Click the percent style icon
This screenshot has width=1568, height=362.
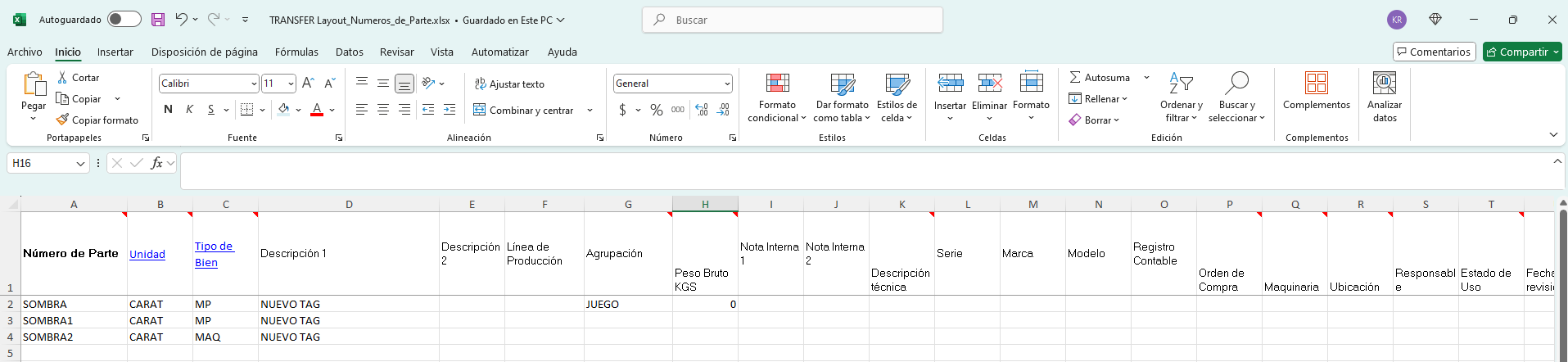(x=657, y=110)
